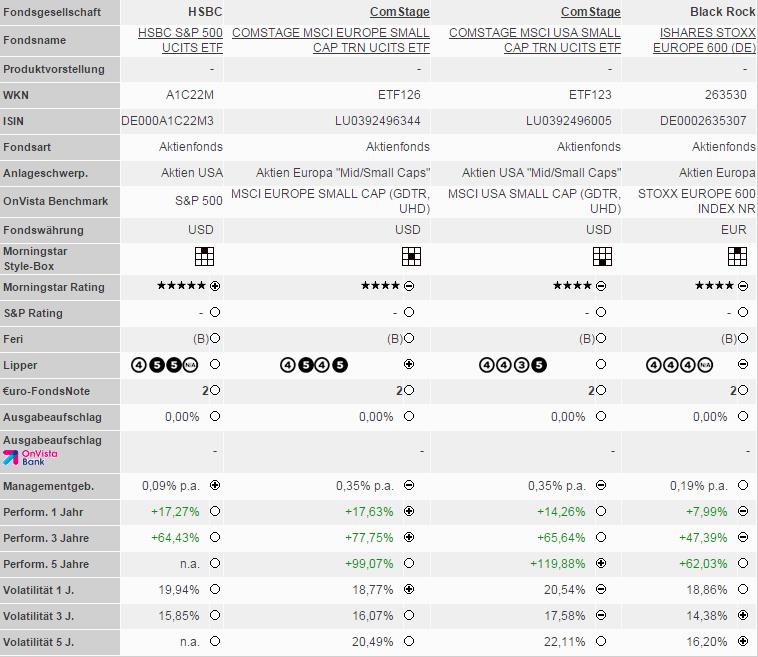758x657 pixels.
Task: Open the ISHARES STOXX EUROPE 600 (DE) link
Action: [x=704, y=40]
